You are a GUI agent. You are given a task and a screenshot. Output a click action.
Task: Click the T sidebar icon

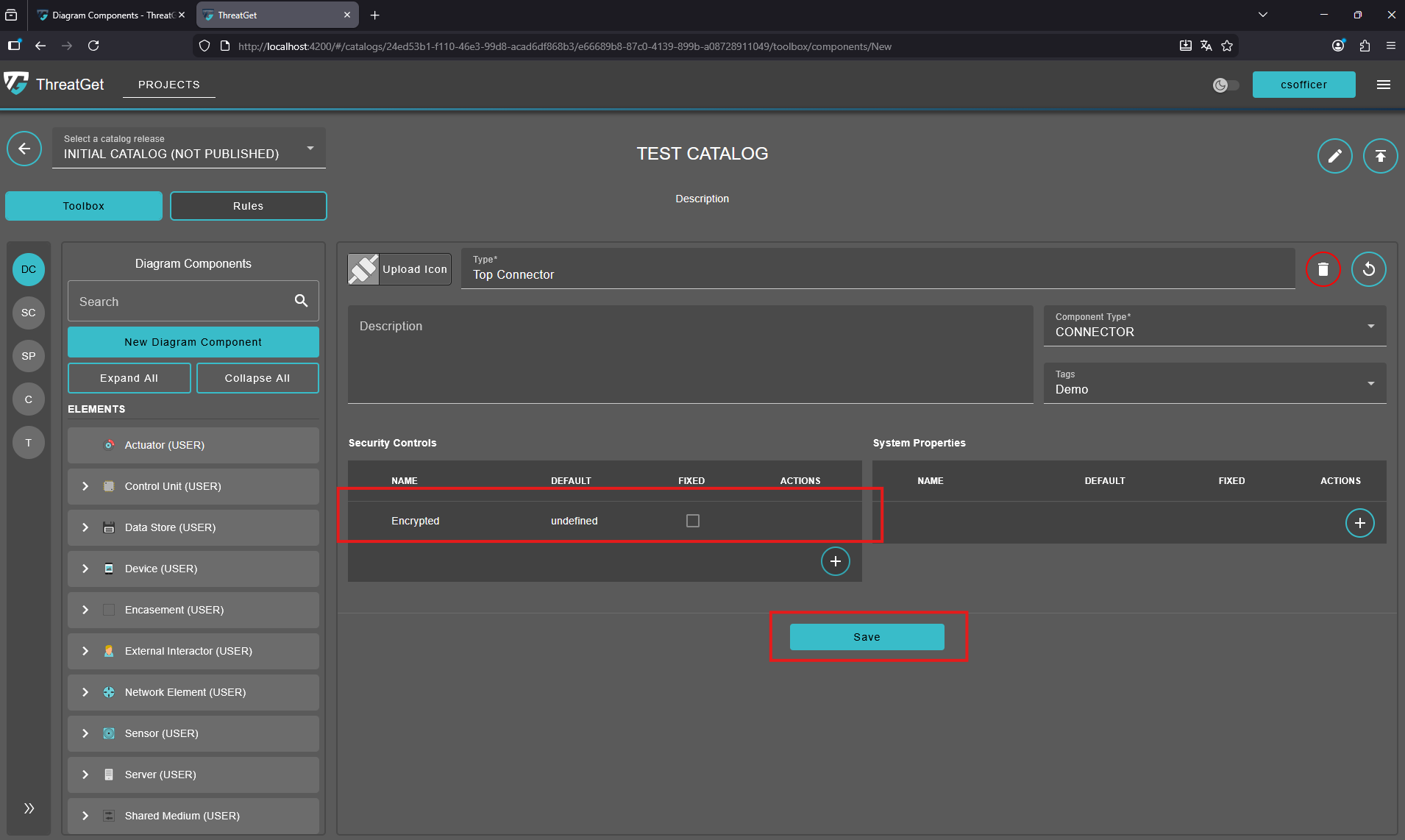(28, 442)
